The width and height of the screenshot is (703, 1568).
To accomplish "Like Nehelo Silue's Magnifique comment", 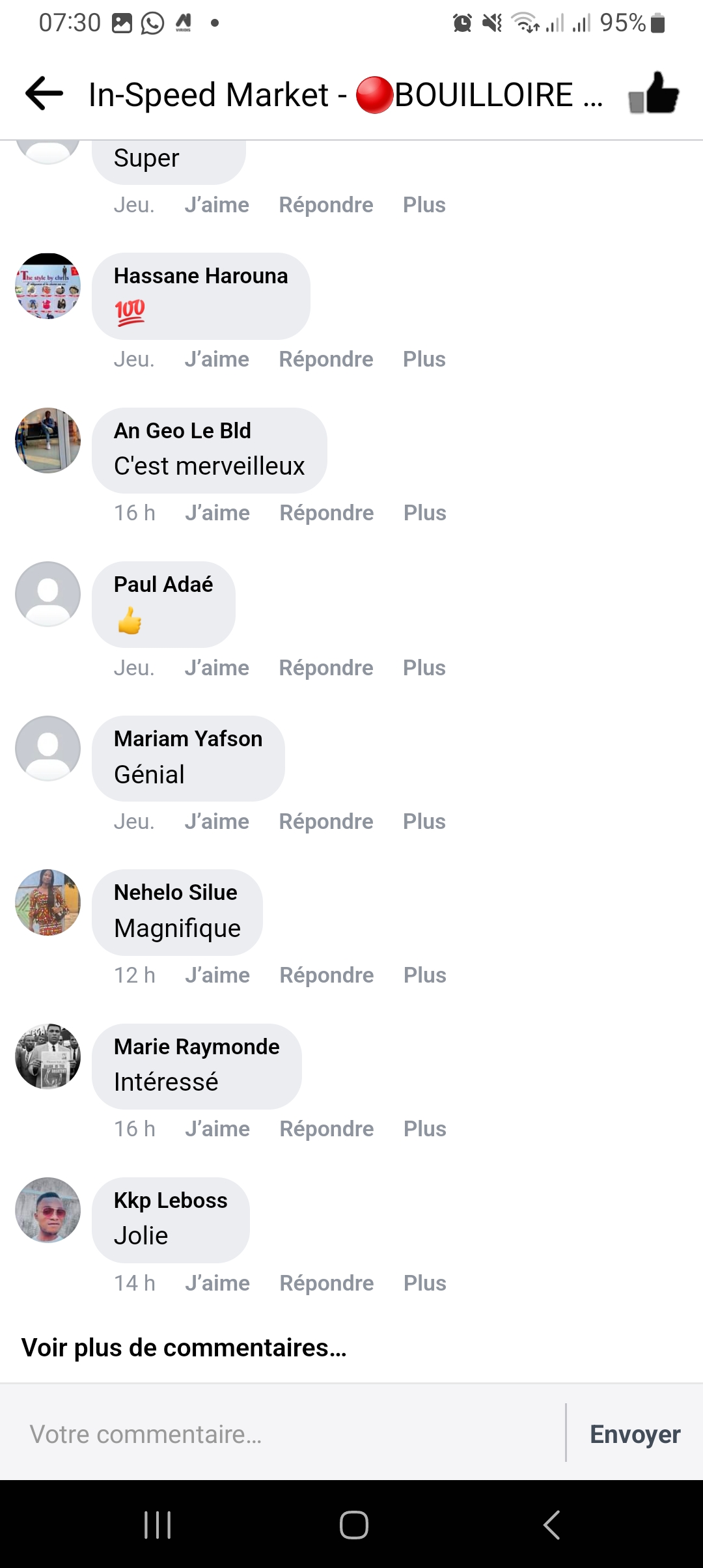I will coord(217,975).
